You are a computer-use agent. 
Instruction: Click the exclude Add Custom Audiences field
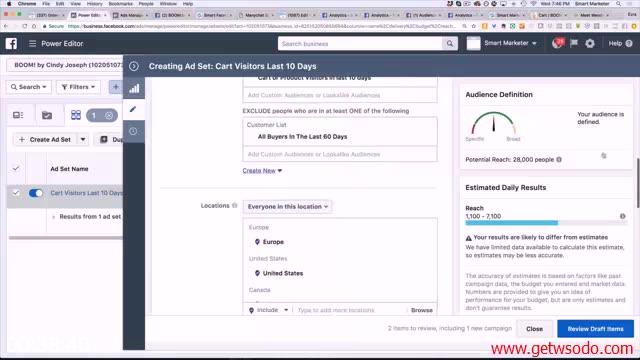click(340, 154)
